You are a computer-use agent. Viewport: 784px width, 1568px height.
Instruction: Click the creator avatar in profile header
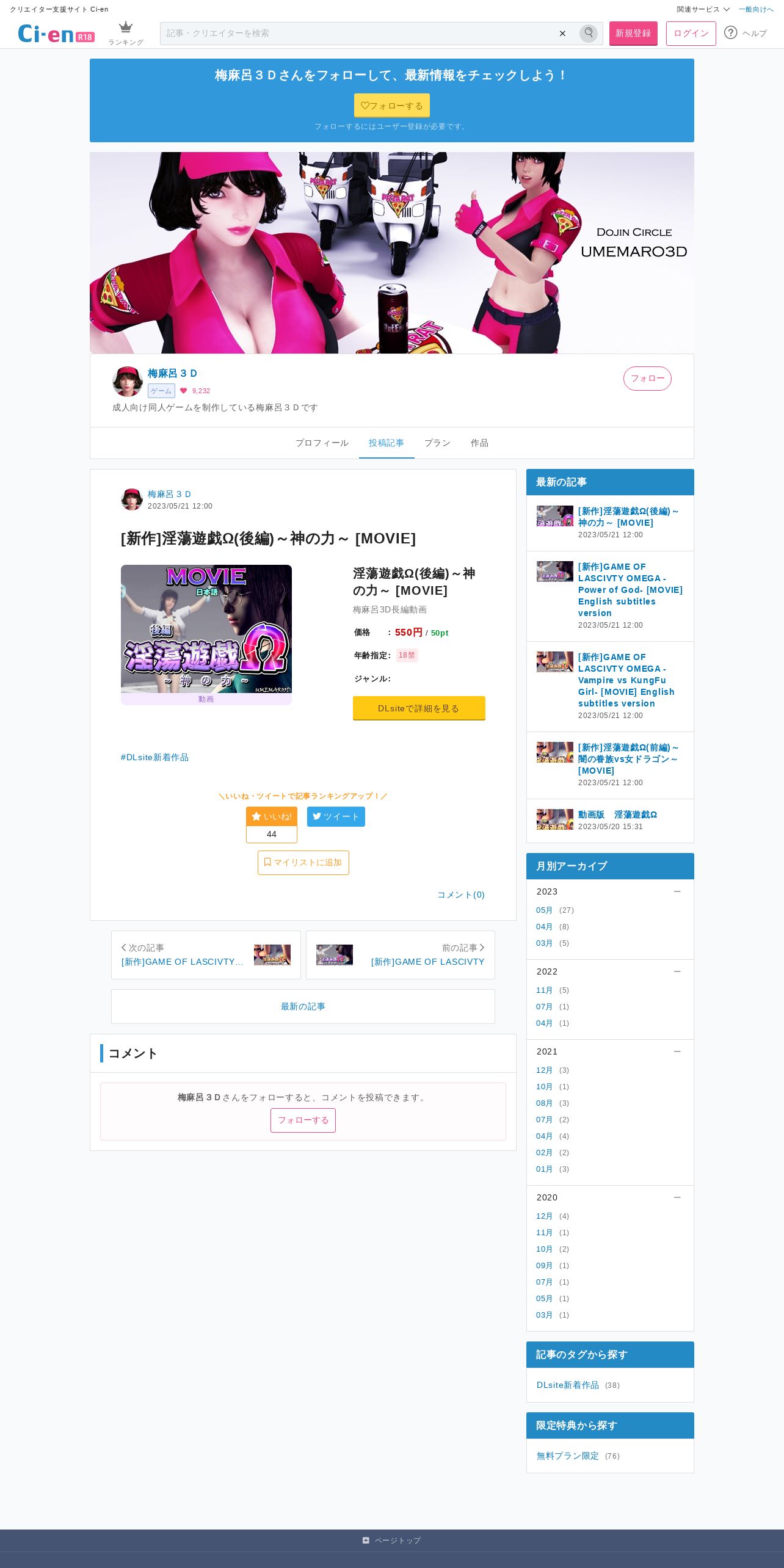coord(128,382)
